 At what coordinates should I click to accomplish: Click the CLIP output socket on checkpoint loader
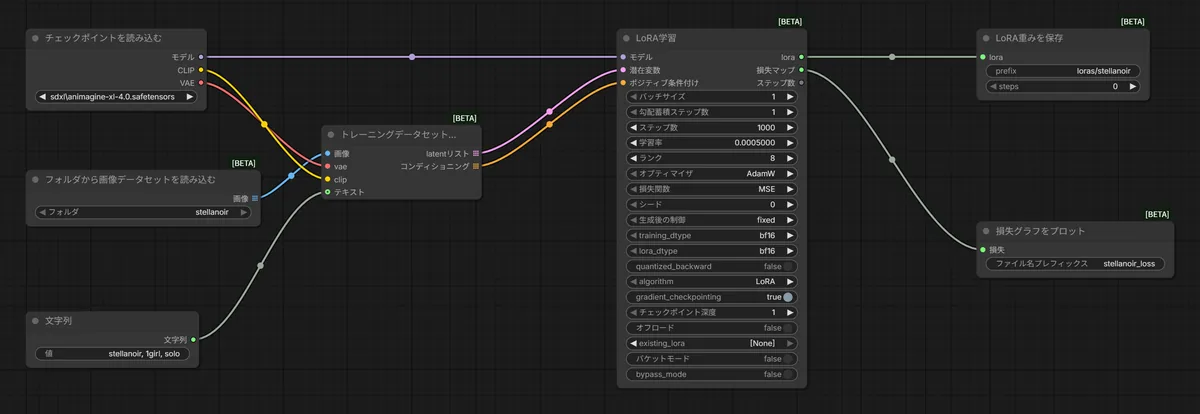pos(201,70)
